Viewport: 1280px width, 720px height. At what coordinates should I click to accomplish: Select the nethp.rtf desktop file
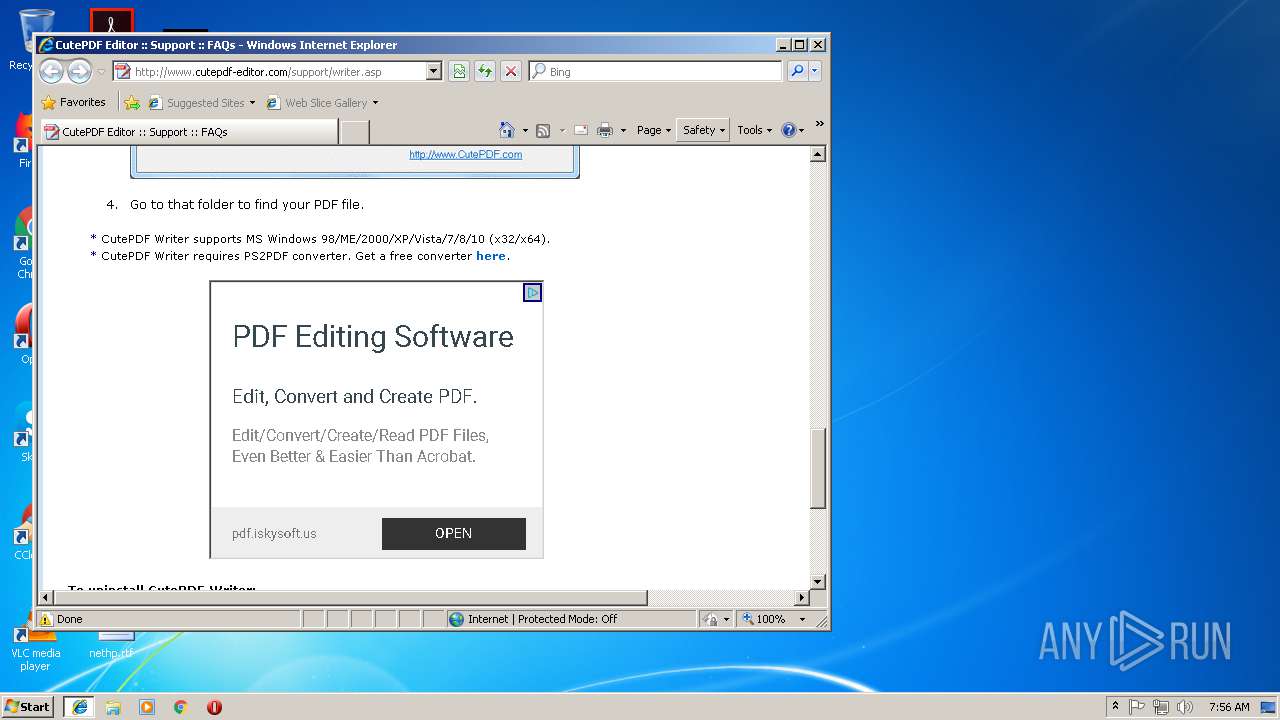click(111, 644)
